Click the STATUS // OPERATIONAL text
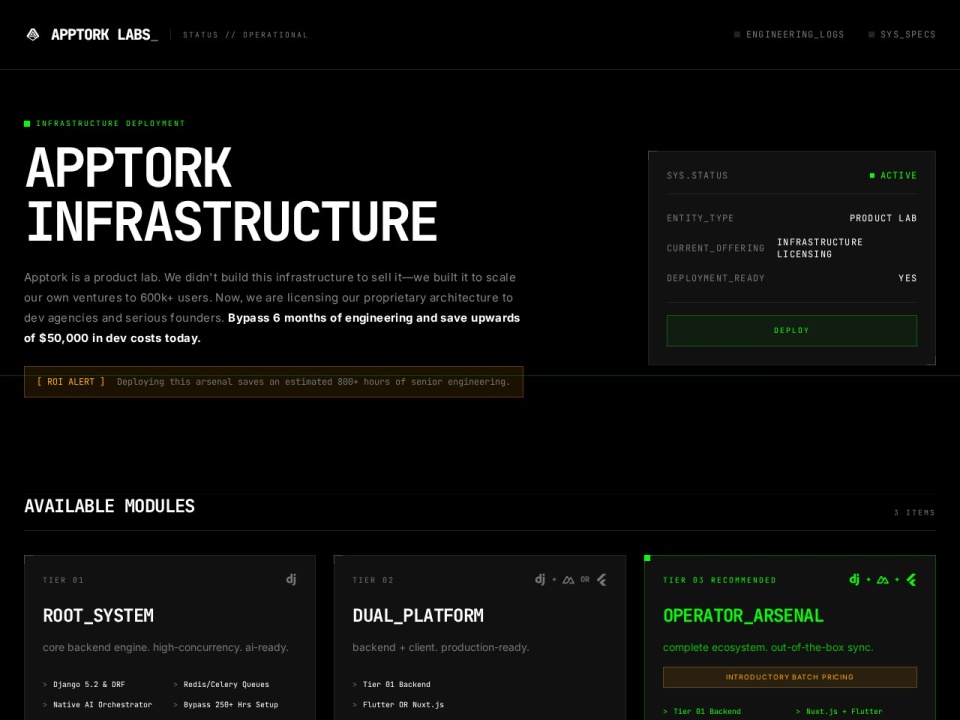 coord(246,35)
